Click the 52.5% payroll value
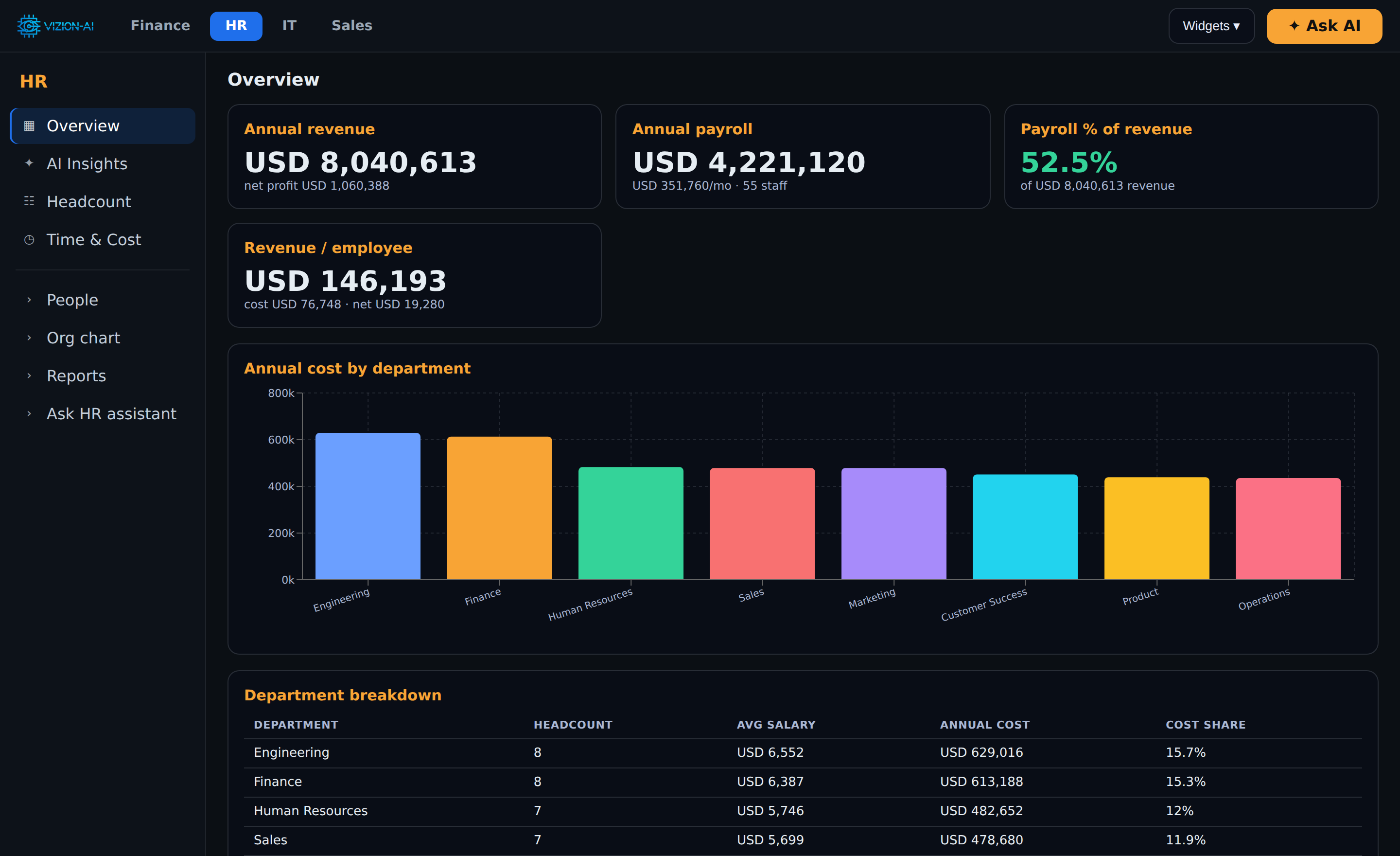1400x856 pixels. pos(1069,162)
